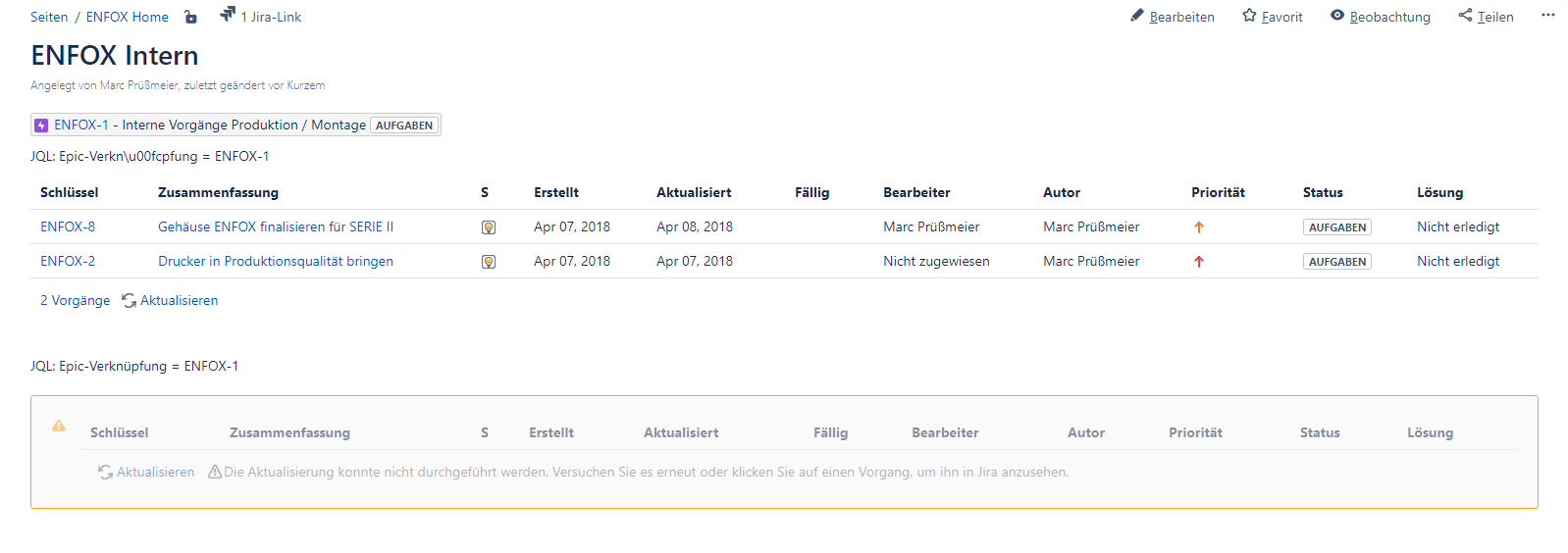Click the star icon to favorite the page
This screenshot has width=1568, height=553.
[x=1249, y=15]
